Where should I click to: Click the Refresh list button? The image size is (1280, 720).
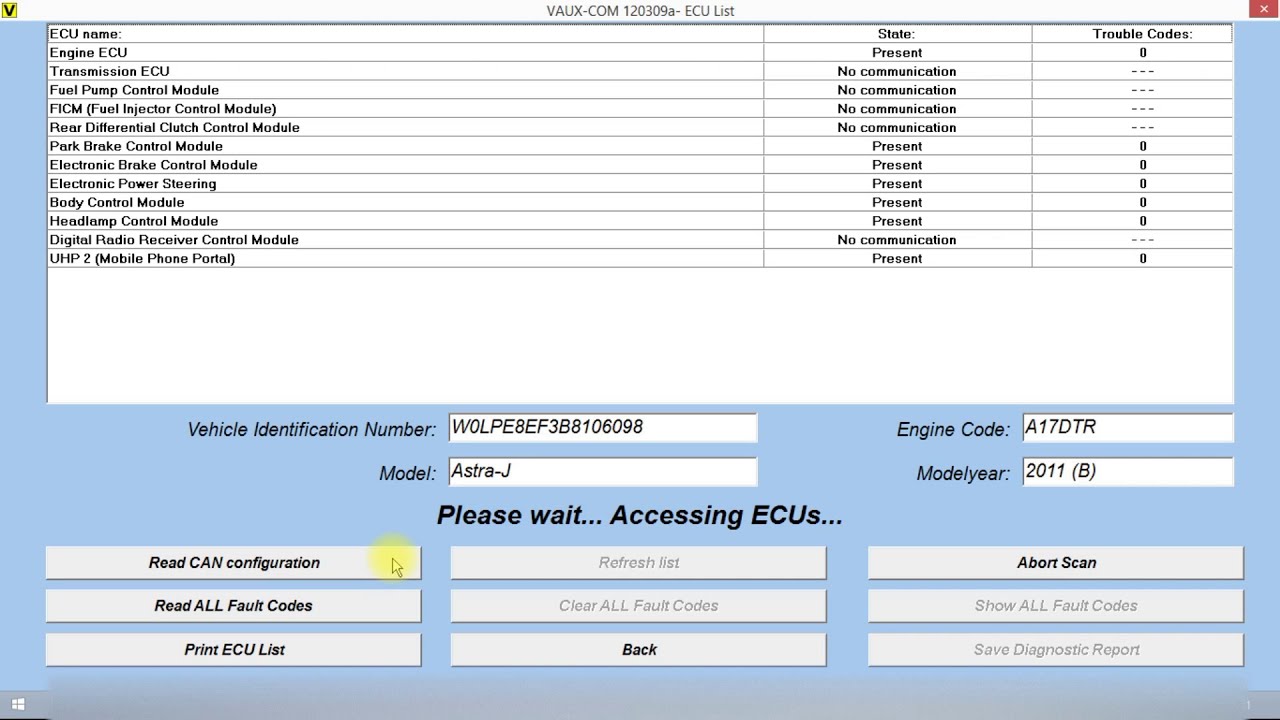[639, 563]
